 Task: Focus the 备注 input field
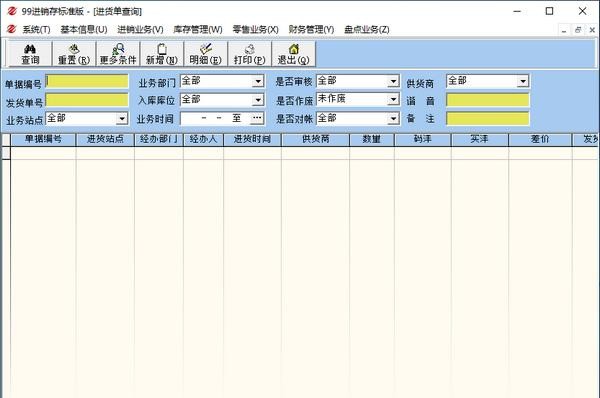click(488, 119)
